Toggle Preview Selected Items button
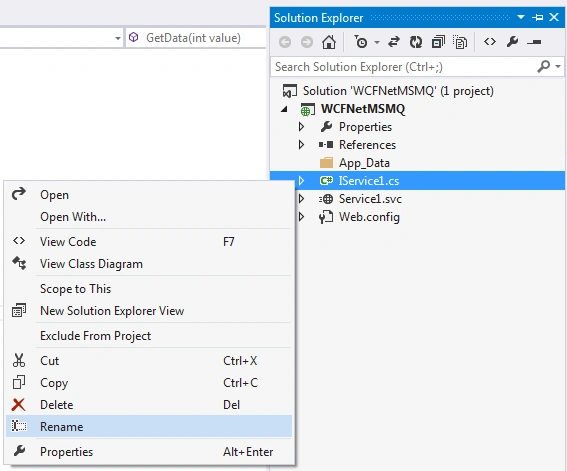567x471 pixels. pyautogui.click(x=534, y=42)
